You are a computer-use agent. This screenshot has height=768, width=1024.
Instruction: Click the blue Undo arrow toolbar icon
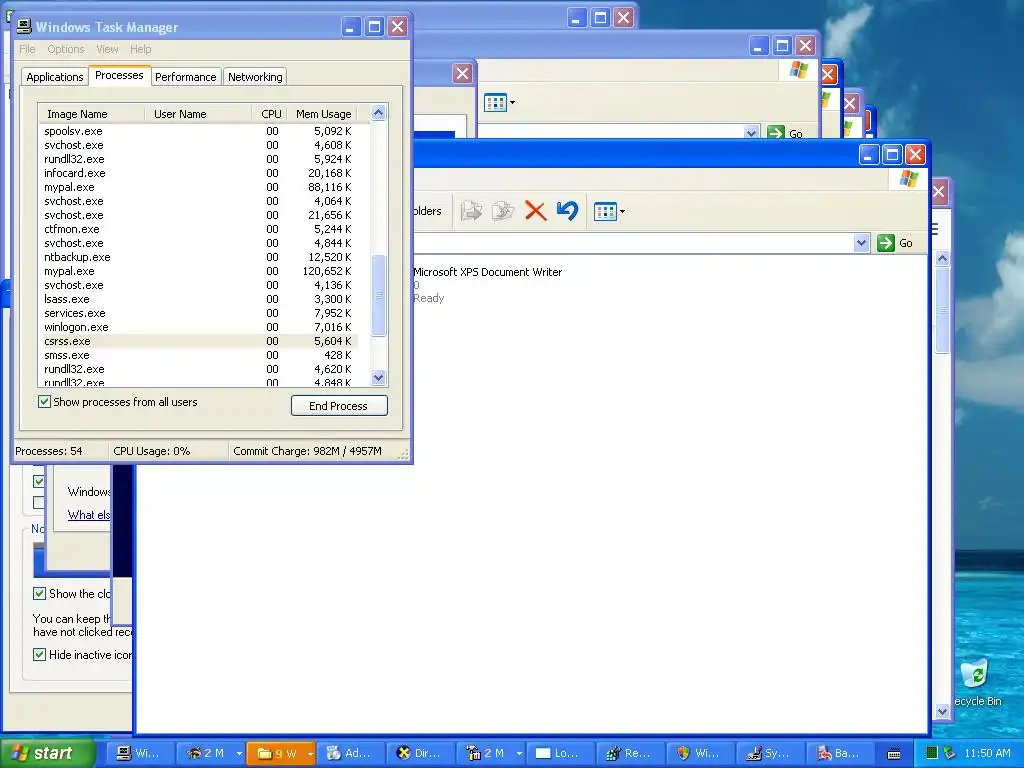pos(567,210)
